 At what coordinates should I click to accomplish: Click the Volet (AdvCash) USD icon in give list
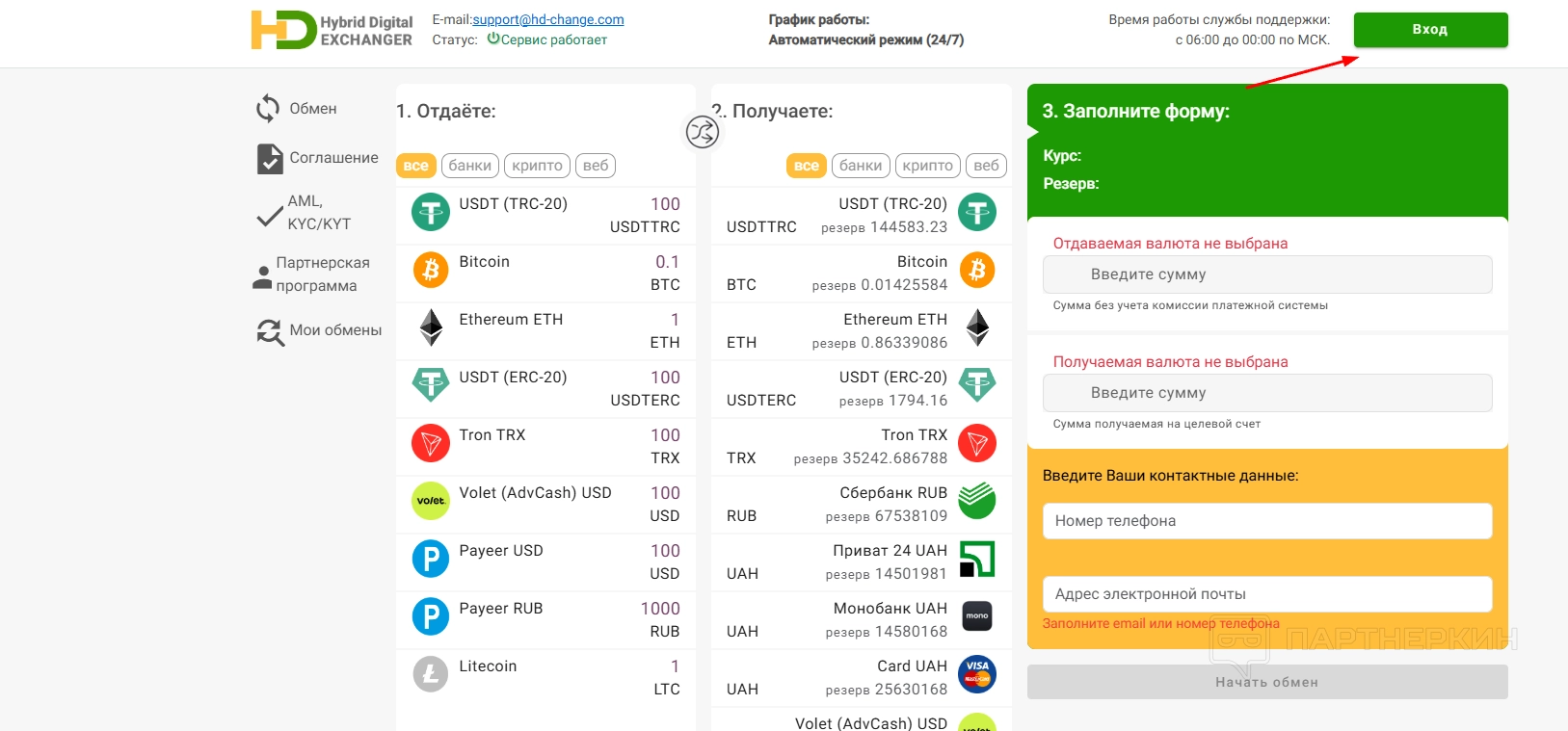[x=431, y=501]
